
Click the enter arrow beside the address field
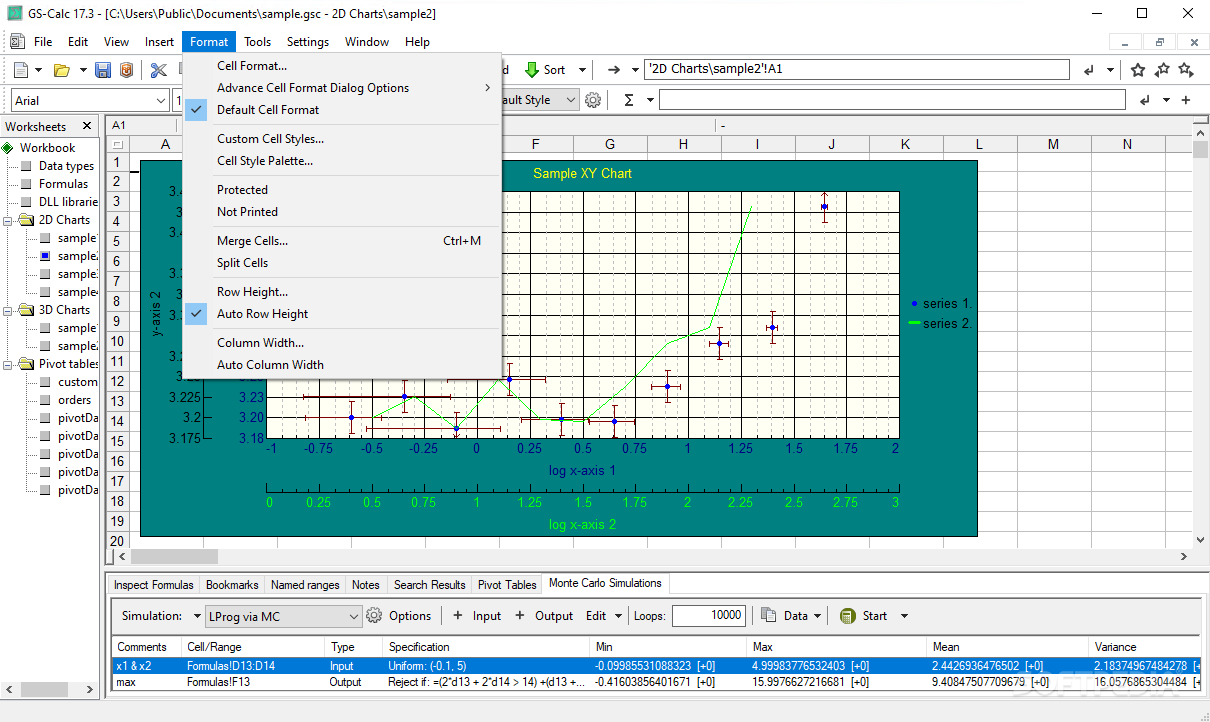(x=1089, y=70)
